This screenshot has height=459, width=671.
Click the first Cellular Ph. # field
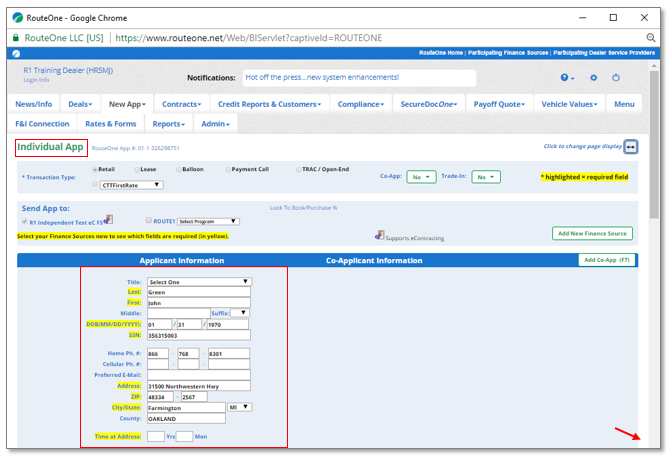158,364
